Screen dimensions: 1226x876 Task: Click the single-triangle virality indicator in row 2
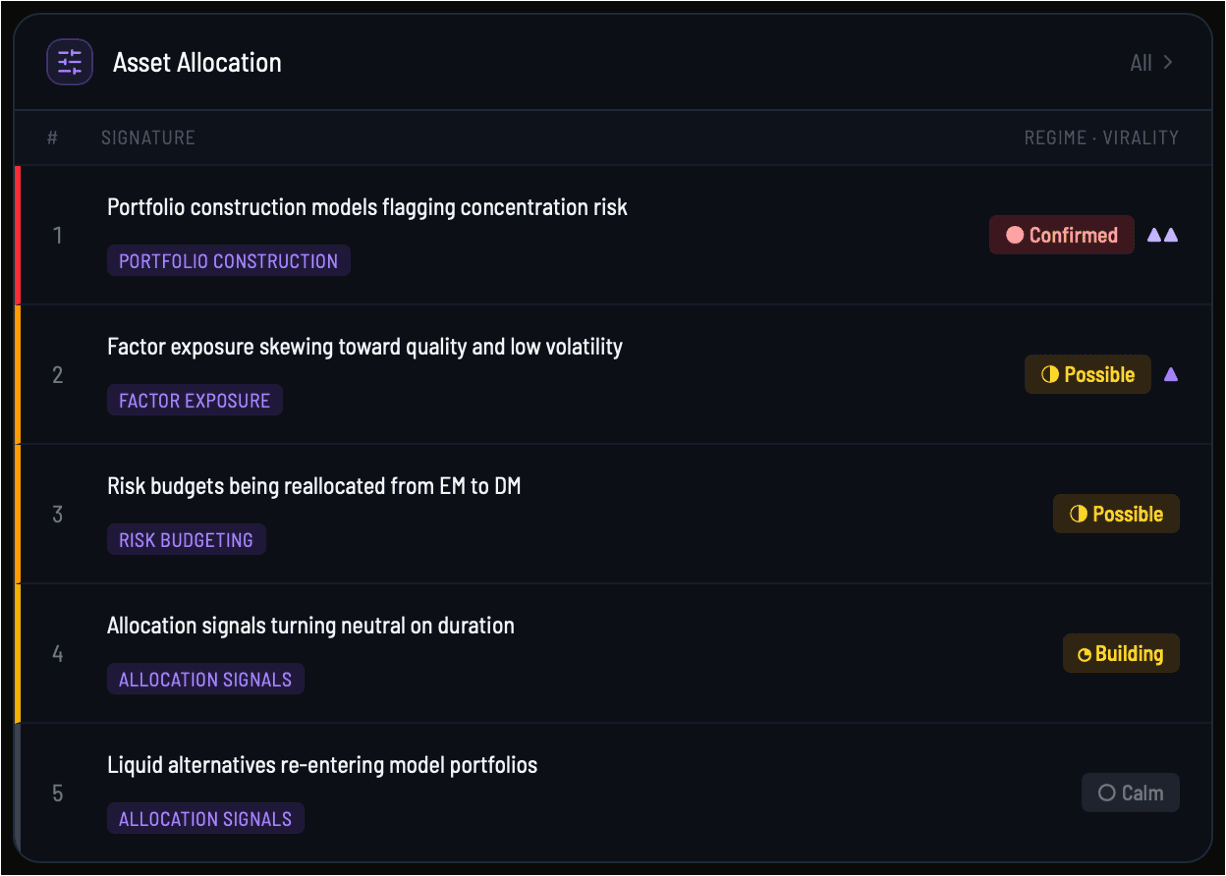(1171, 375)
